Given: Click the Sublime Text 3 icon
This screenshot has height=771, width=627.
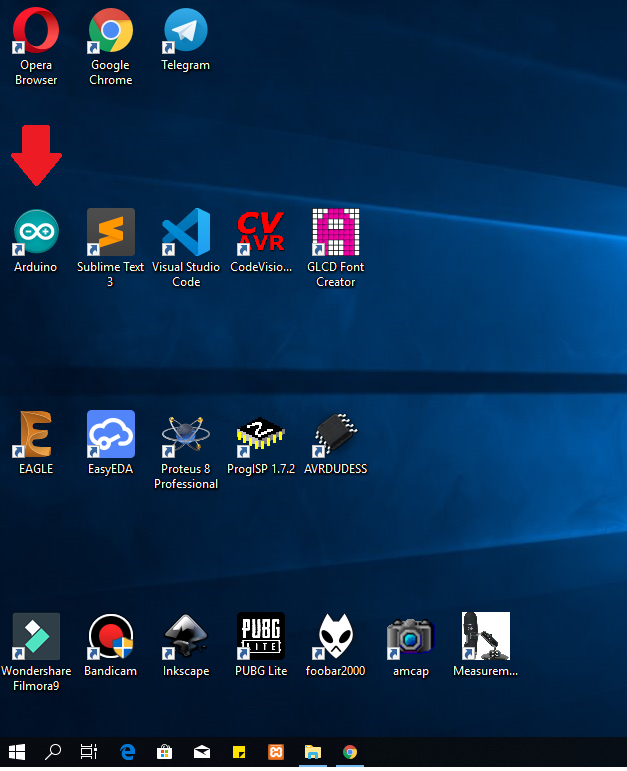Looking at the screenshot, I should click(111, 232).
